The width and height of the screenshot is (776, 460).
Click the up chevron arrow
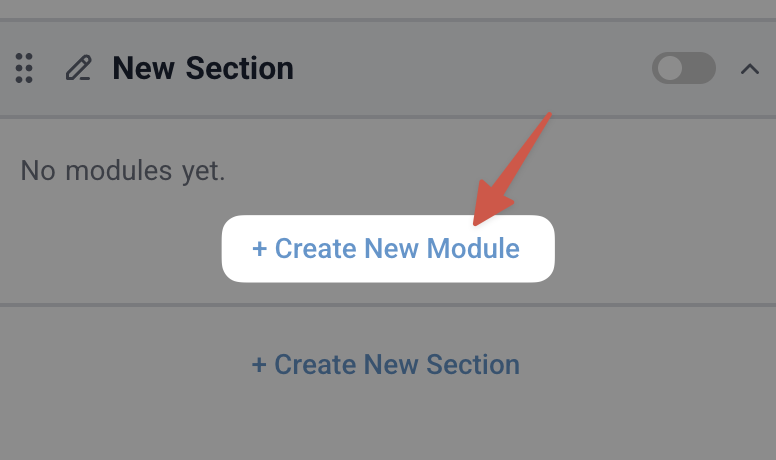(750, 69)
